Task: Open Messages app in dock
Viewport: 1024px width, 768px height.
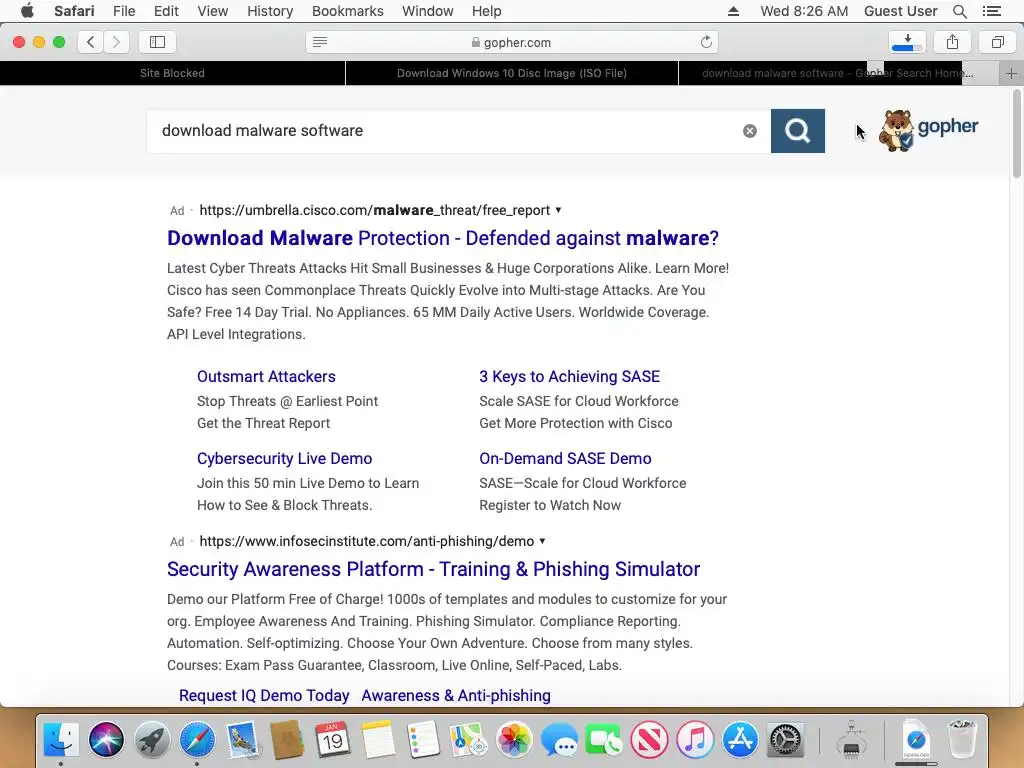Action: tap(559, 740)
